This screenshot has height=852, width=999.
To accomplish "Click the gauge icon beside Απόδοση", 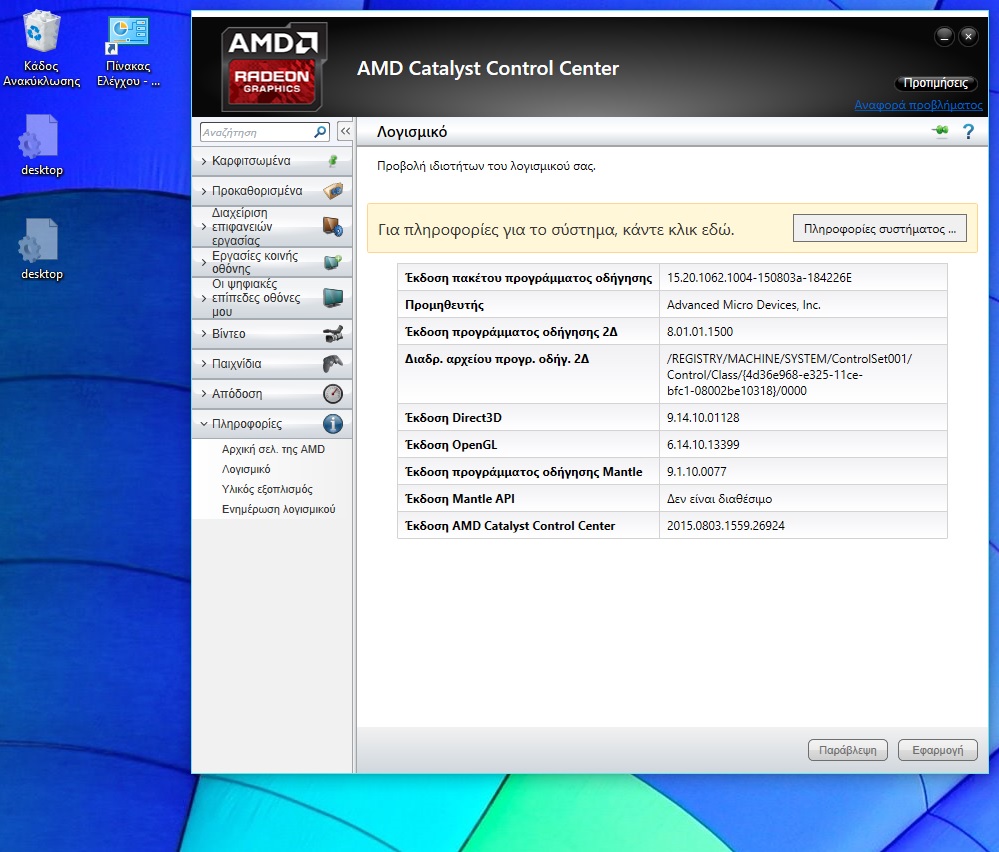I will (x=333, y=394).
